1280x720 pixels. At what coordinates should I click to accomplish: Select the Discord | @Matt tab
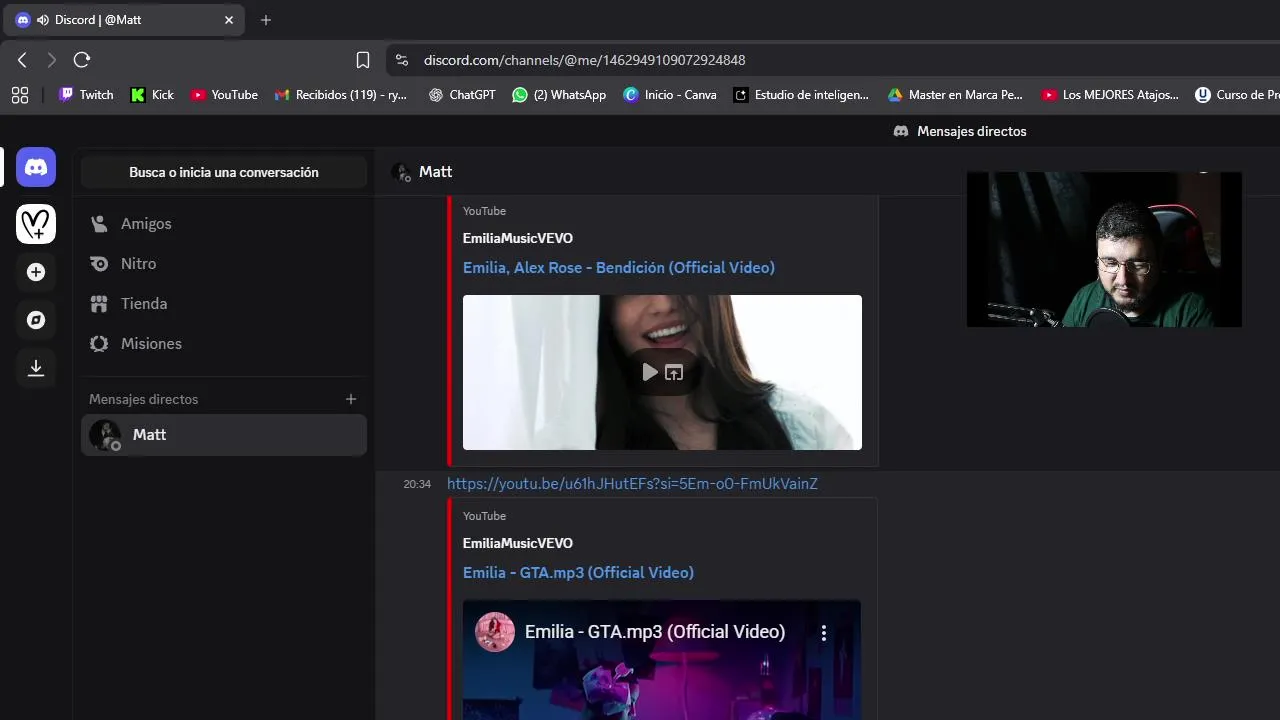pos(124,20)
